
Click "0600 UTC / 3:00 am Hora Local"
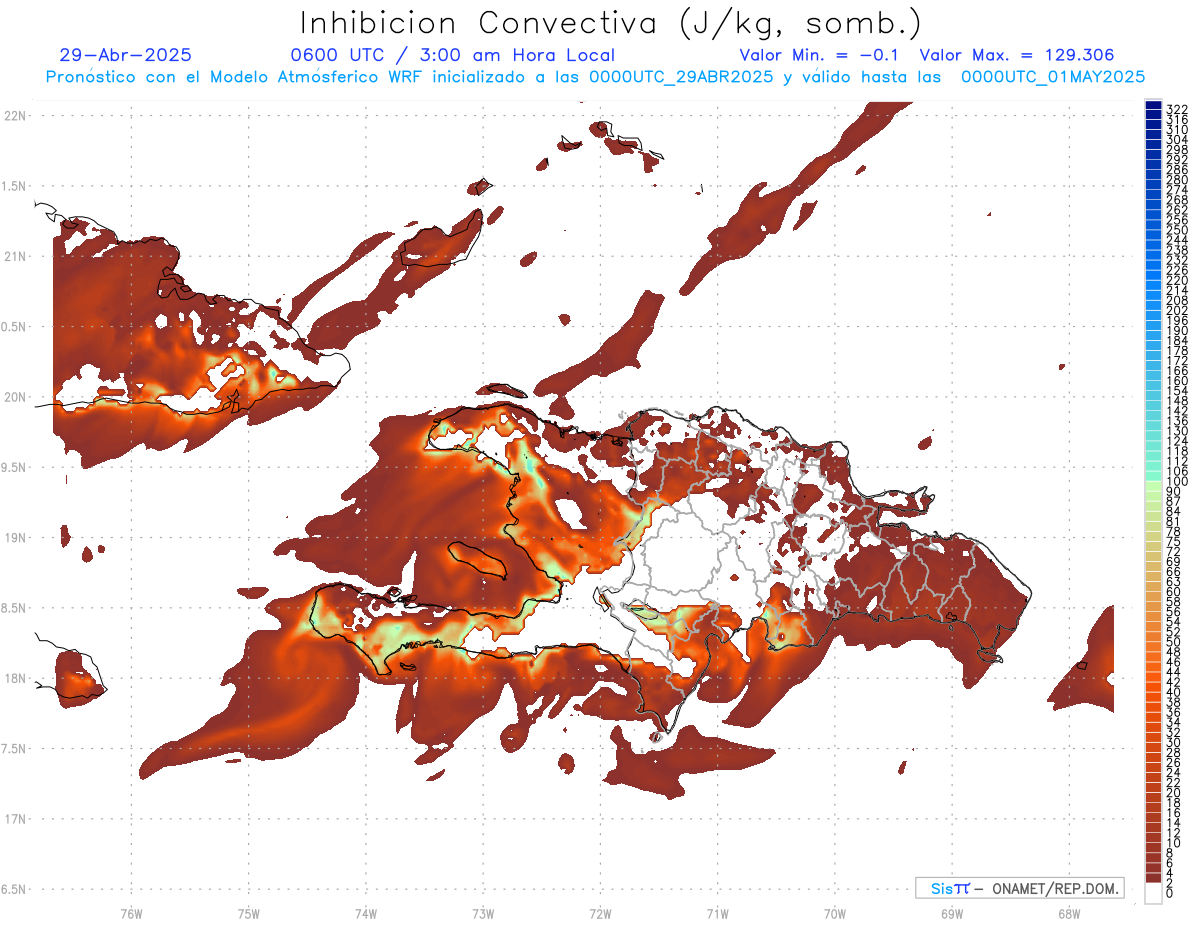(452, 55)
